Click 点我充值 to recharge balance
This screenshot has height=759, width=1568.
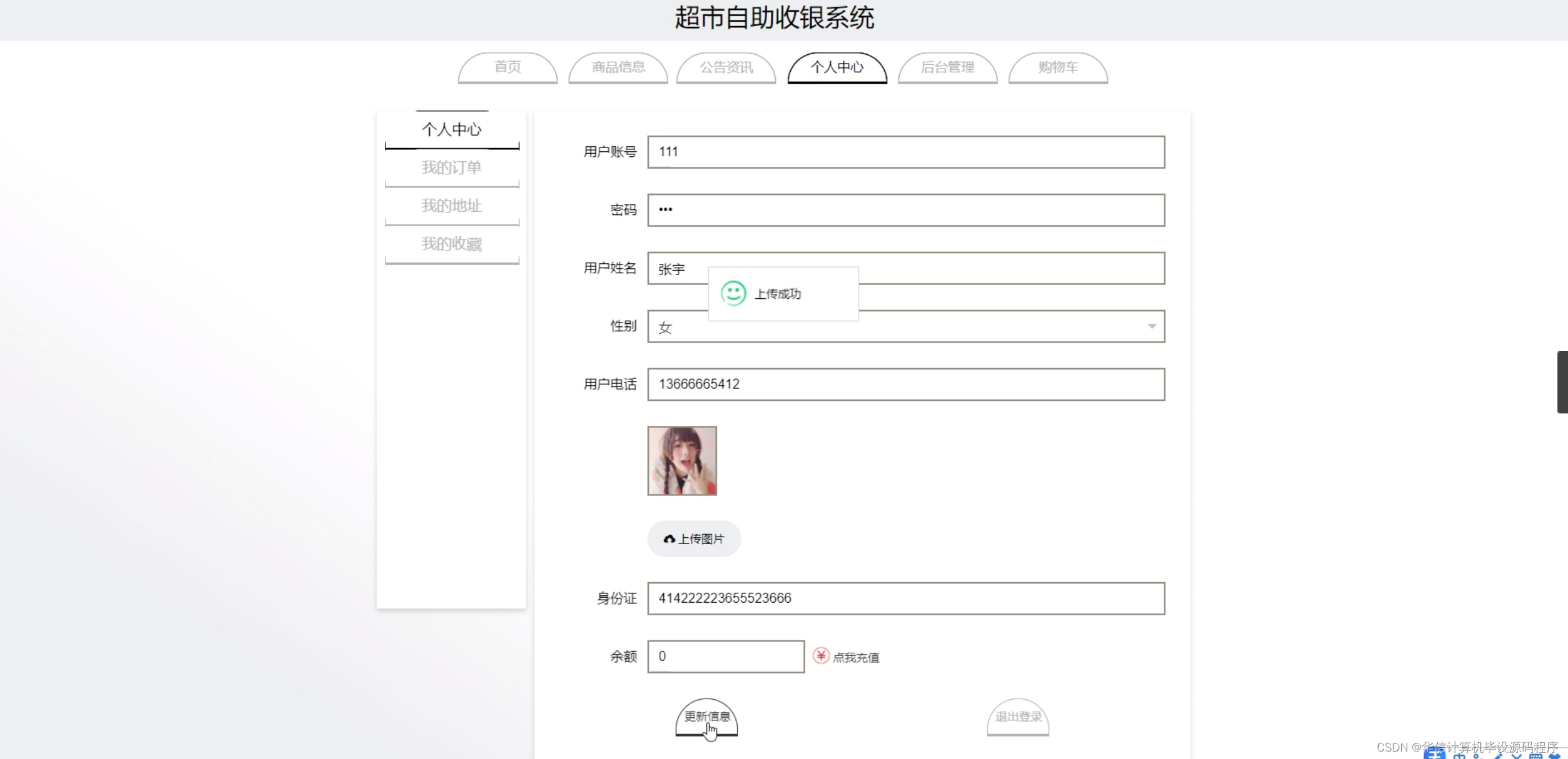pos(856,657)
